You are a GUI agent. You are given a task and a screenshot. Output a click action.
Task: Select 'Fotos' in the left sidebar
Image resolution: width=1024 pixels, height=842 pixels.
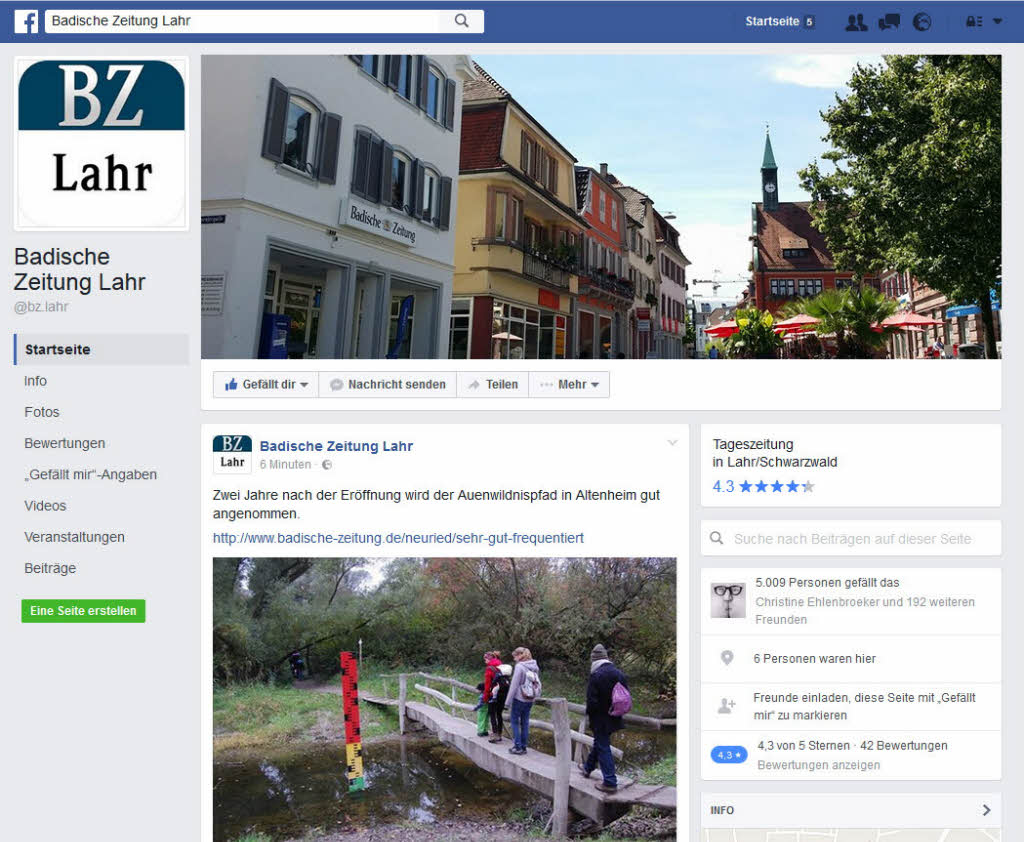[x=42, y=412]
